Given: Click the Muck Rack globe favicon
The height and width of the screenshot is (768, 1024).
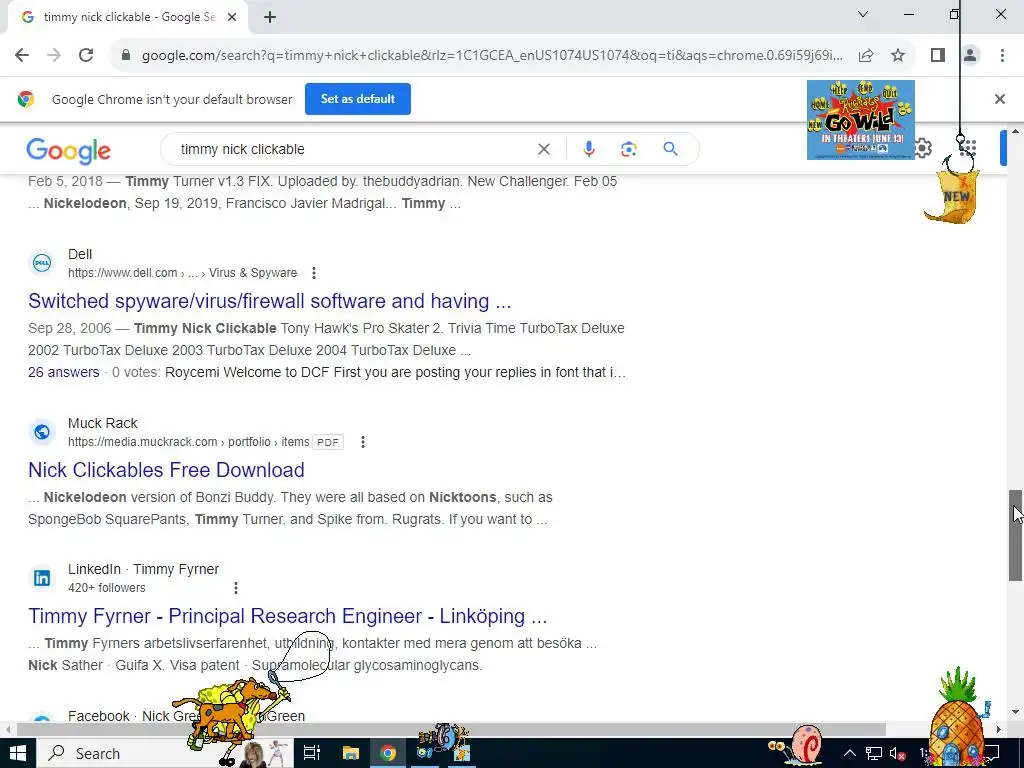Looking at the screenshot, I should (x=42, y=432).
